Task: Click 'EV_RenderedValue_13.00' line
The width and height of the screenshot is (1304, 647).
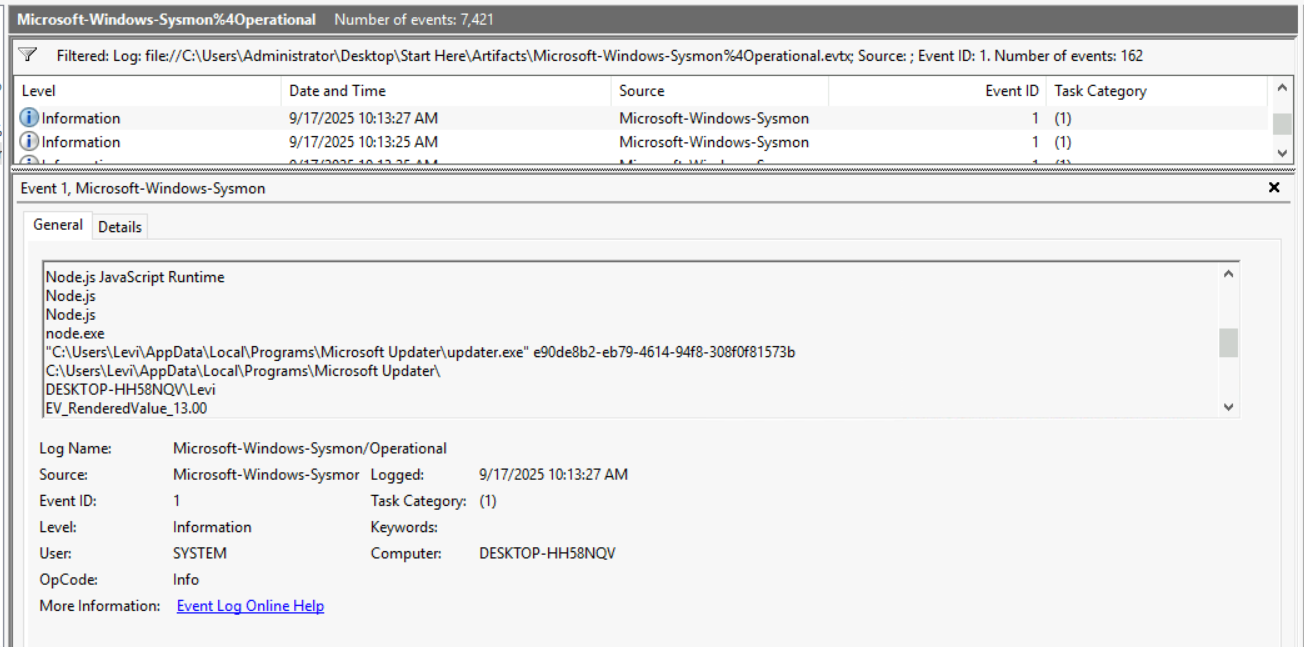Action: point(126,408)
